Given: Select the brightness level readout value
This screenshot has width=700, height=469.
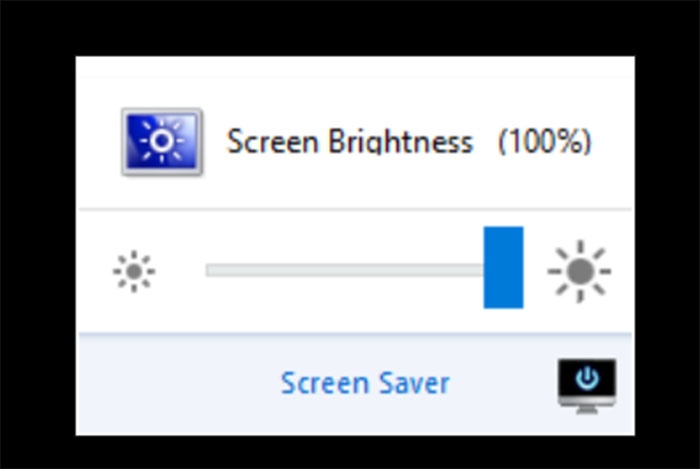Looking at the screenshot, I should (545, 142).
